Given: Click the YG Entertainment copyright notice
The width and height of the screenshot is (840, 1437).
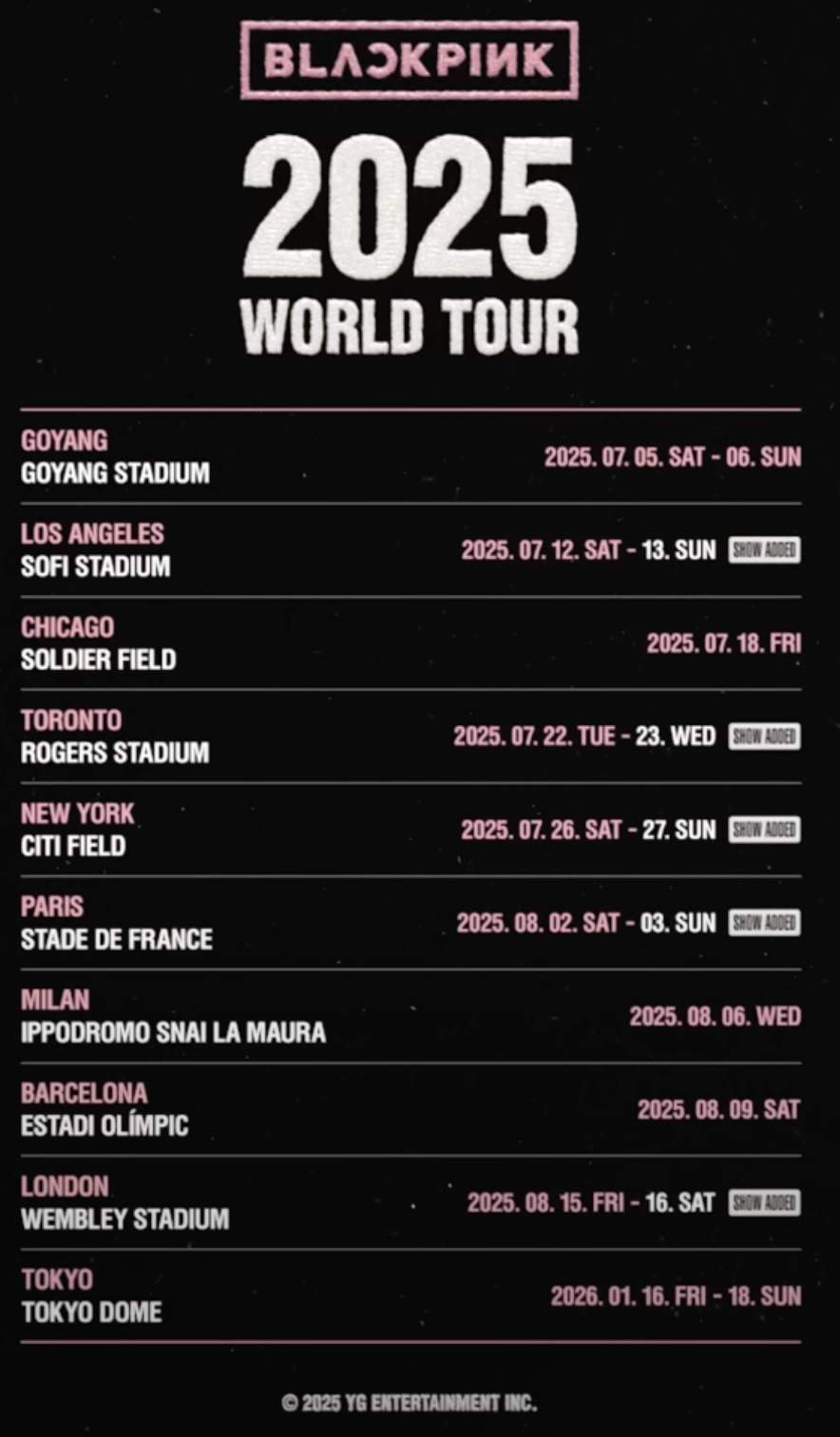Looking at the screenshot, I should point(410,1402).
